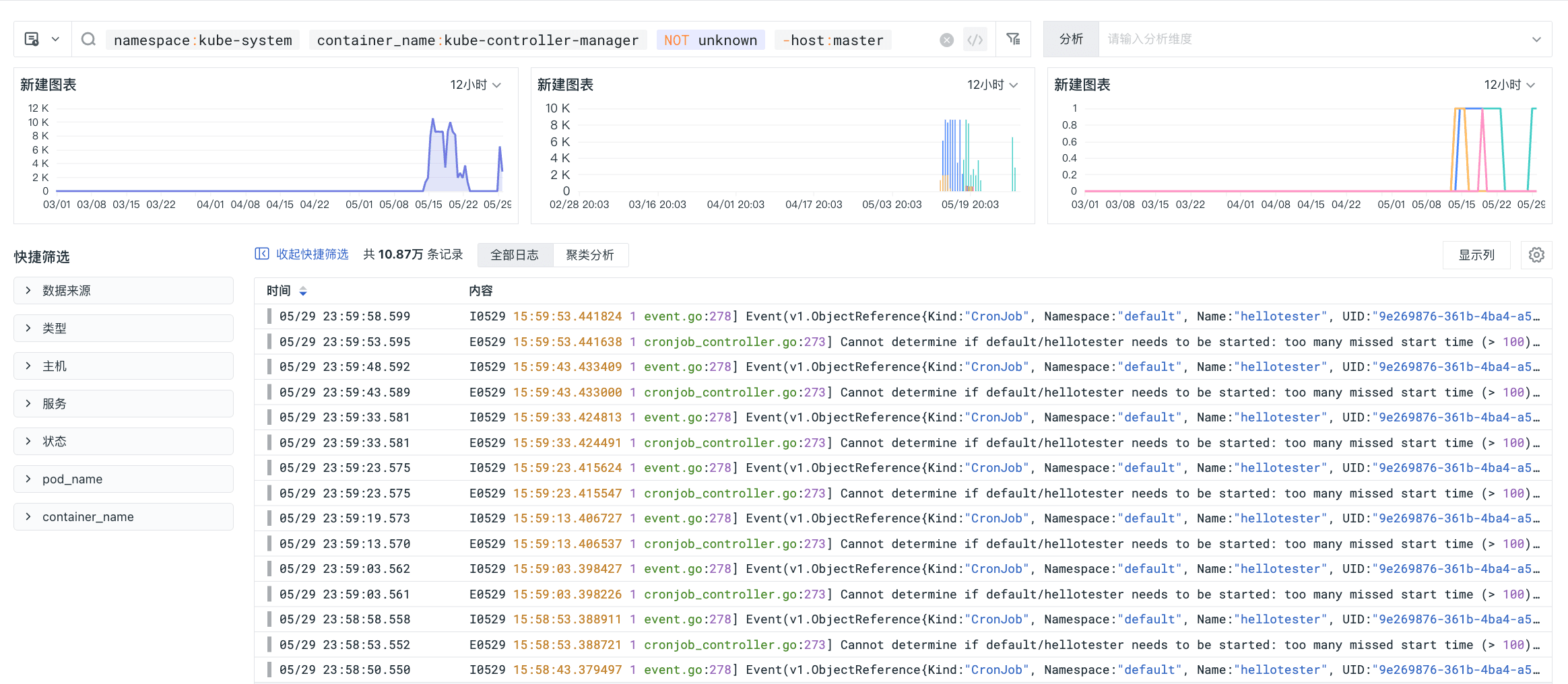The width and height of the screenshot is (1568, 684).
Task: Click the 显示列 button
Action: coord(1476,255)
